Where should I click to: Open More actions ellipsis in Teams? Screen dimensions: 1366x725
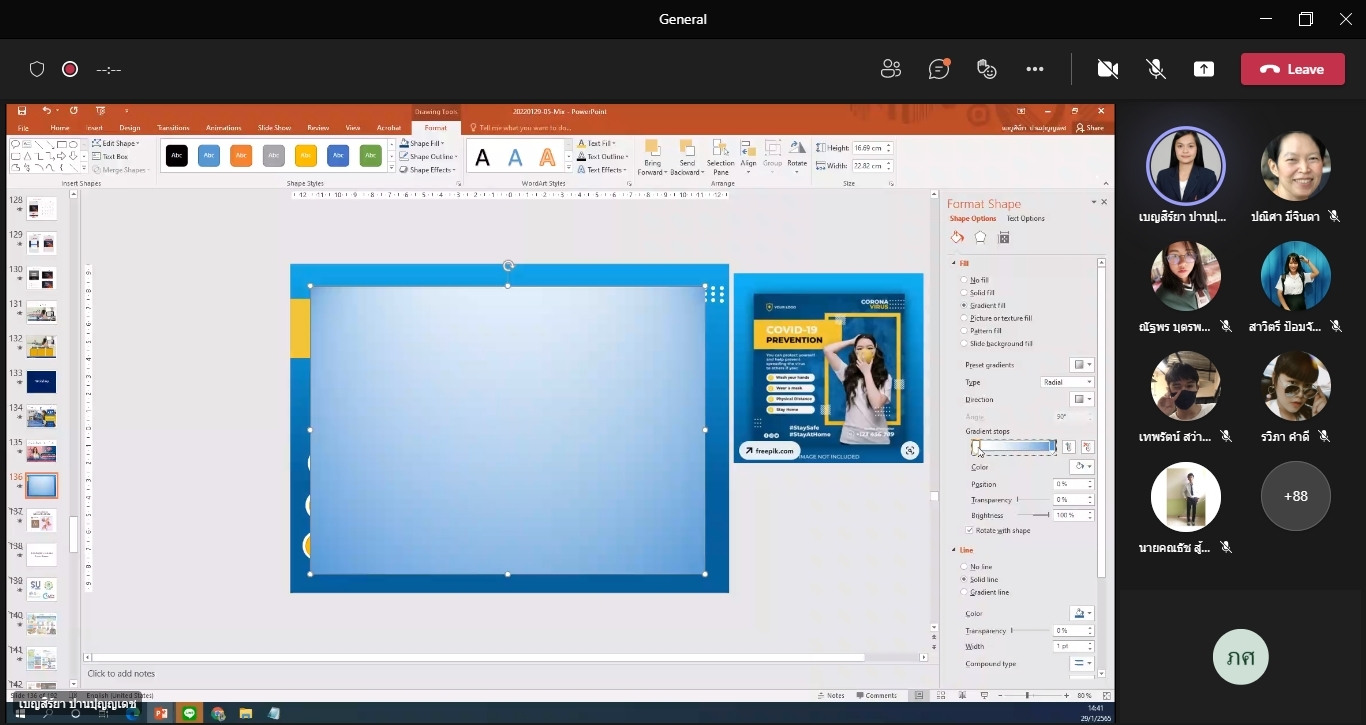click(x=1035, y=69)
